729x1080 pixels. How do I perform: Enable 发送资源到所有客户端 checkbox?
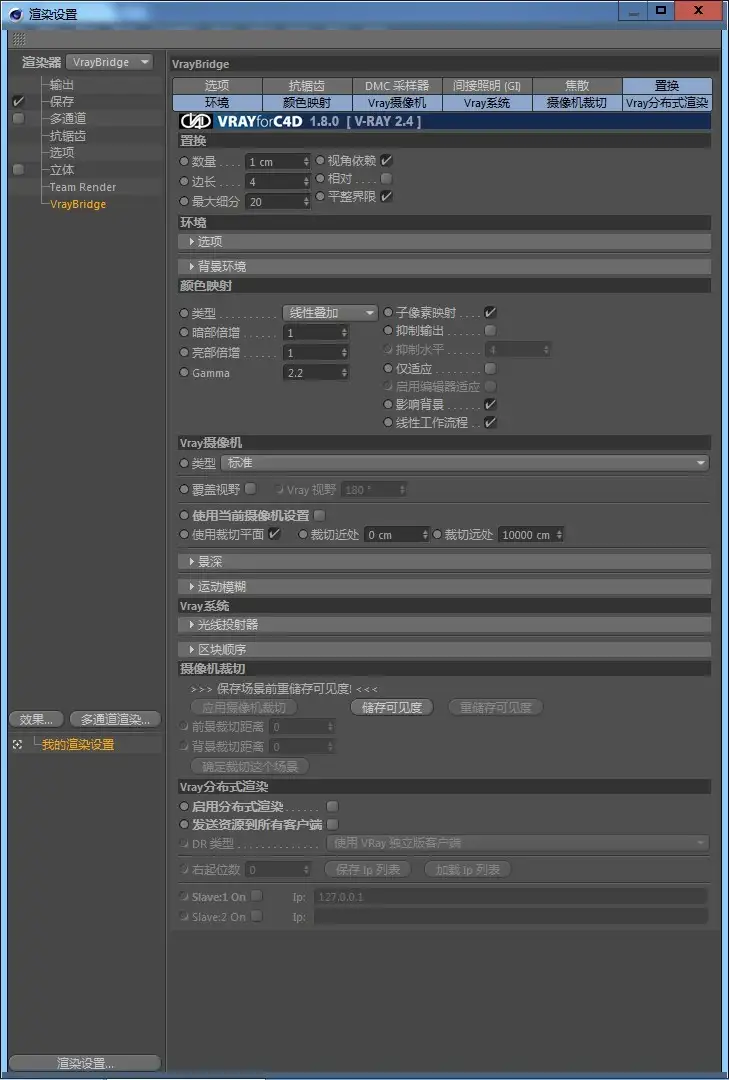click(x=333, y=824)
